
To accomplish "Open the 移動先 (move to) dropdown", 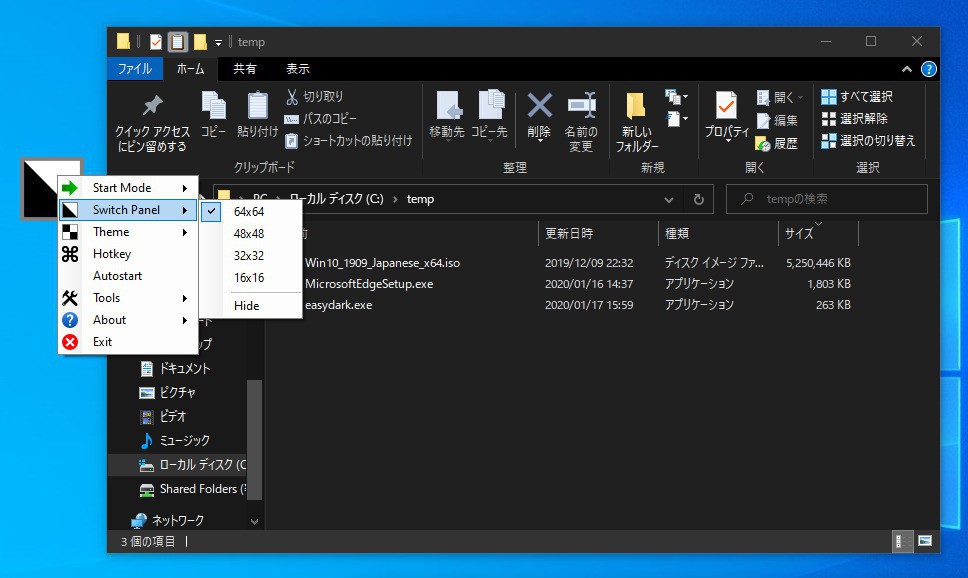I will pos(447,116).
